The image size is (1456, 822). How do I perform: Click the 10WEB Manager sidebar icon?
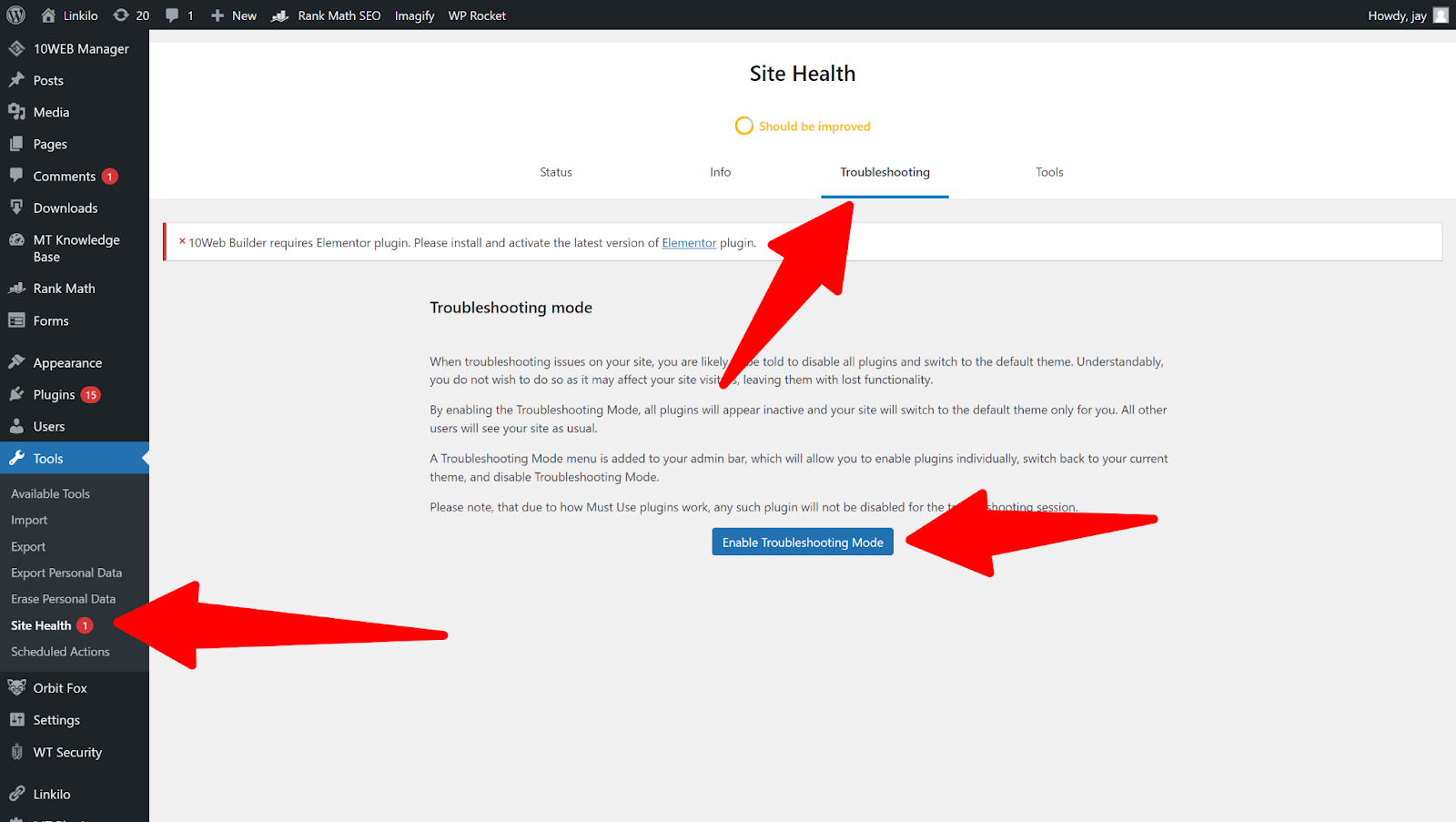(x=16, y=48)
